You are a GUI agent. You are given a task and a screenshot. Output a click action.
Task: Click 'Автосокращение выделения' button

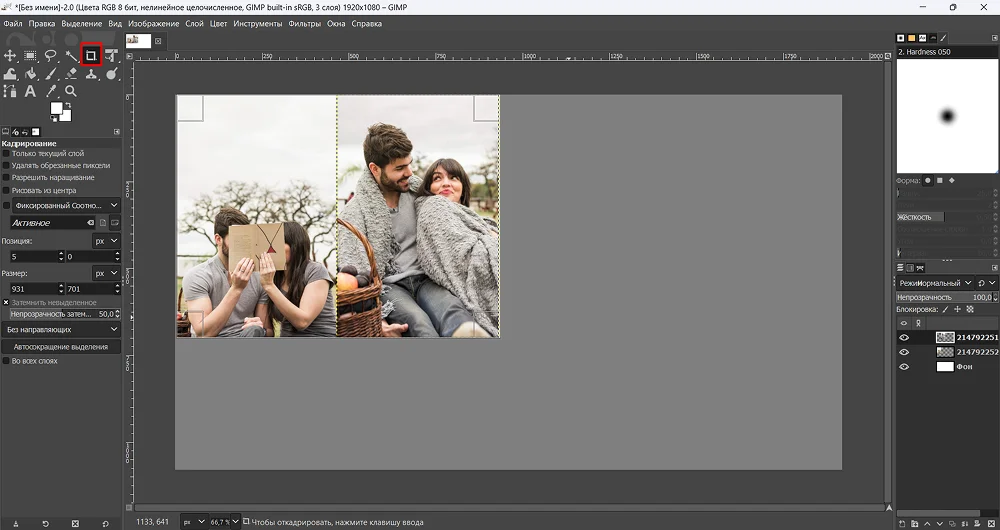tap(61, 346)
